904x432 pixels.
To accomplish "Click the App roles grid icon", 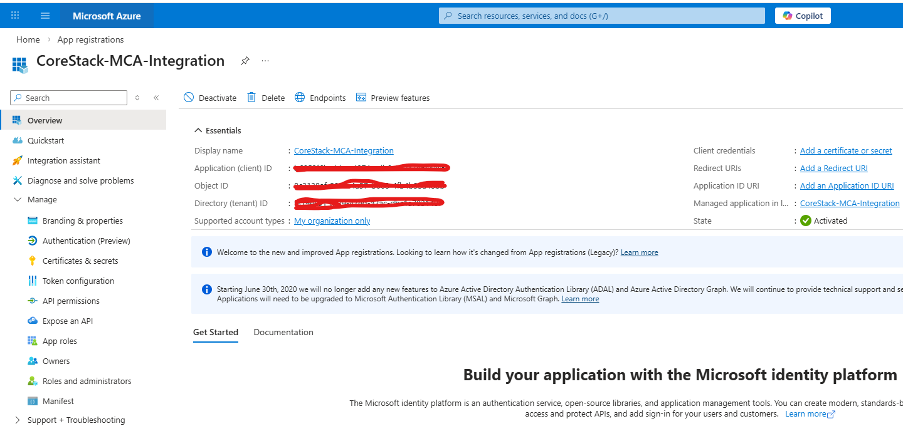I will click(32, 341).
